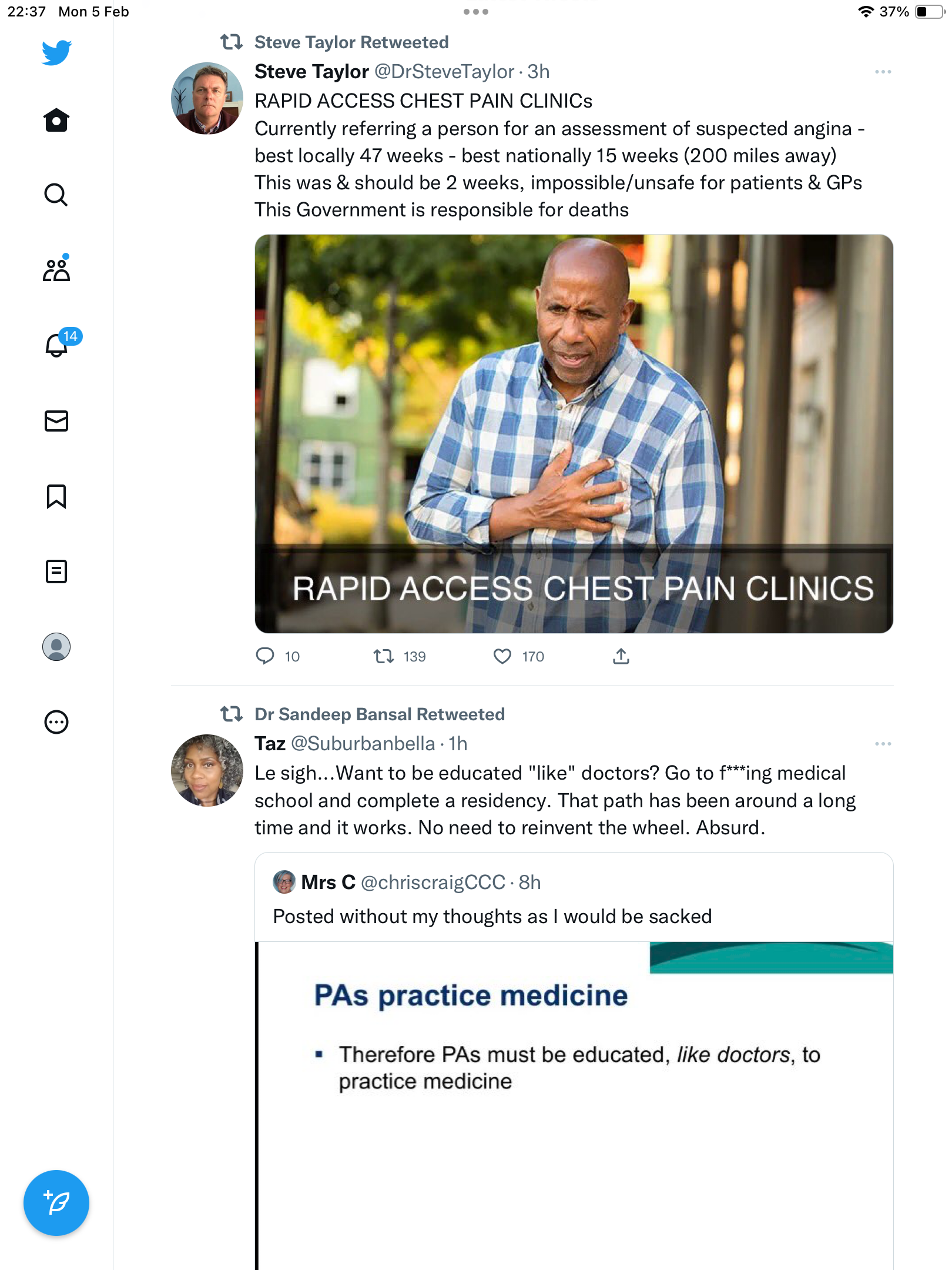Open Bookmarks icon in sidebar

56,496
